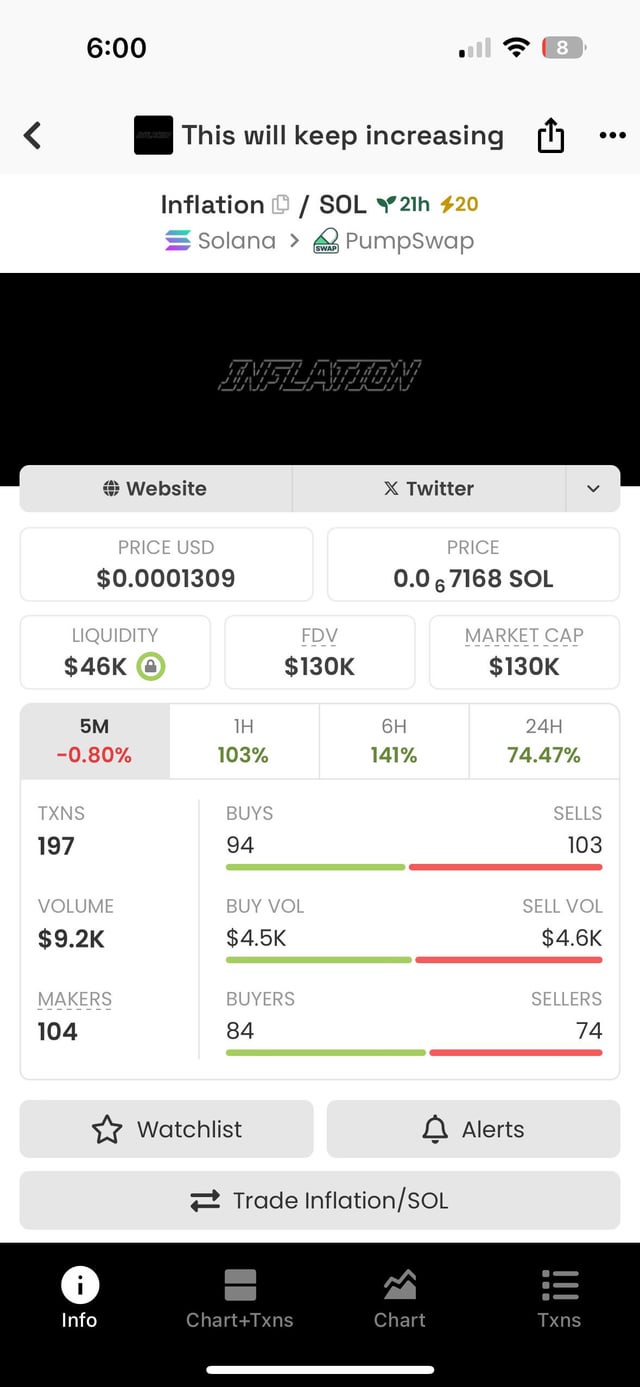Tap the green liquidity lock icon
Image resolution: width=640 pixels, height=1387 pixels.
pos(151,666)
